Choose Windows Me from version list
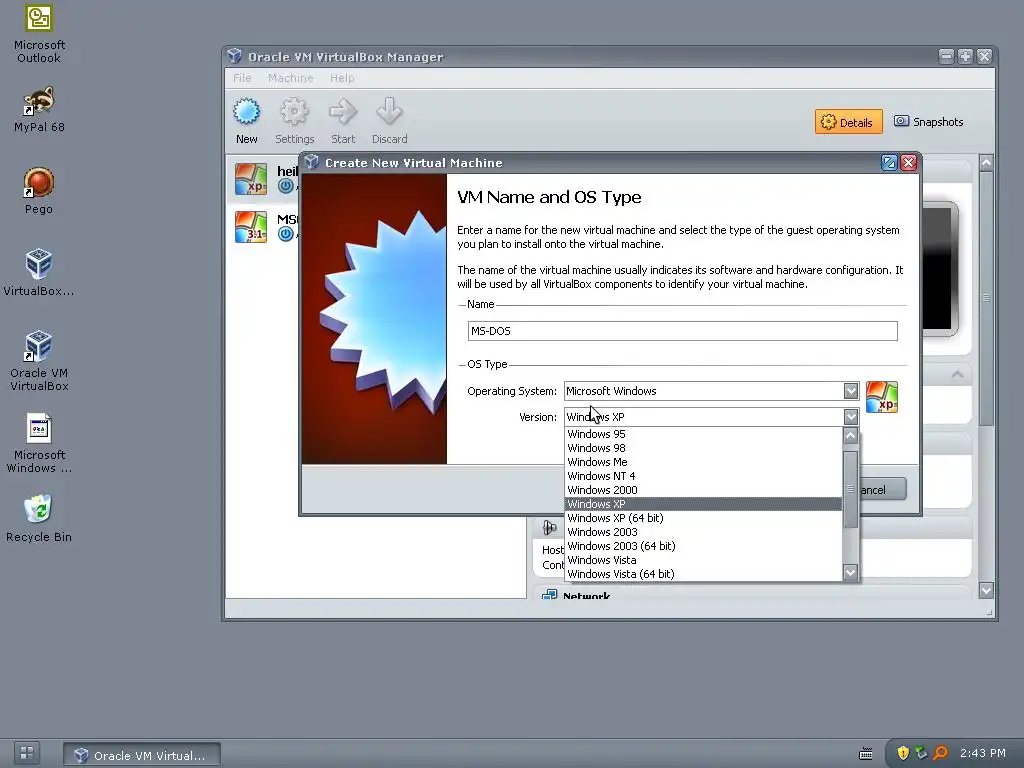The height and width of the screenshot is (768, 1024). [x=703, y=462]
